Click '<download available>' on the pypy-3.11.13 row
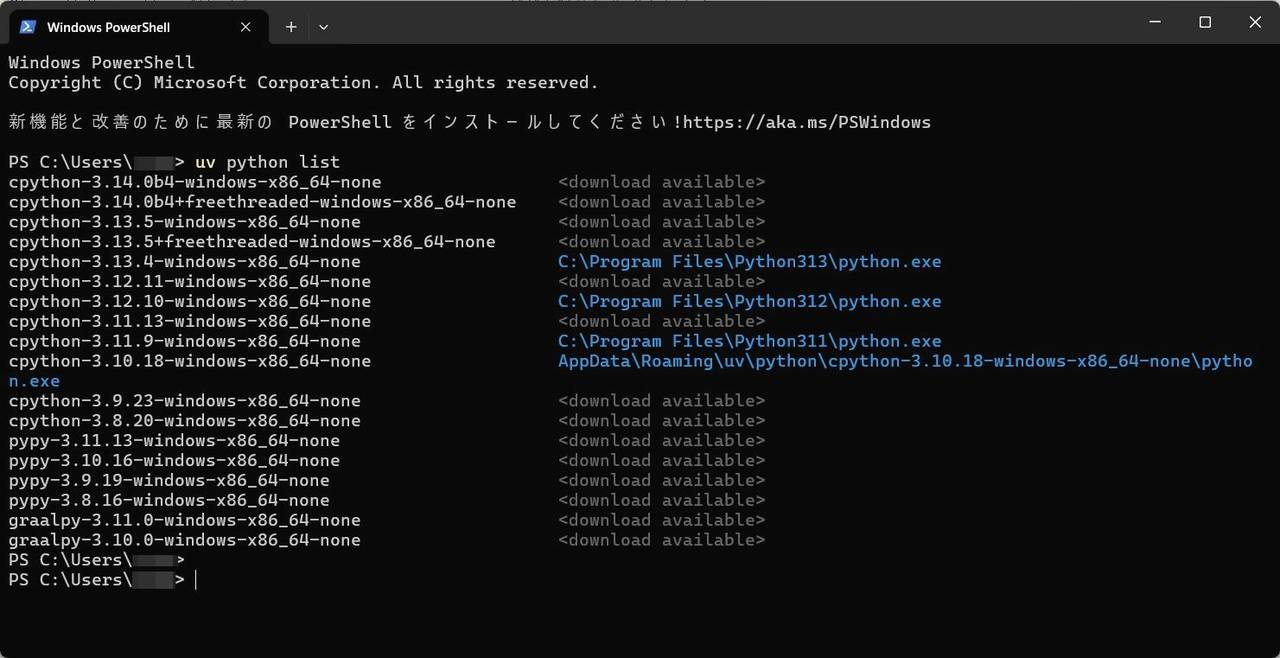1280x658 pixels. pyautogui.click(x=662, y=441)
